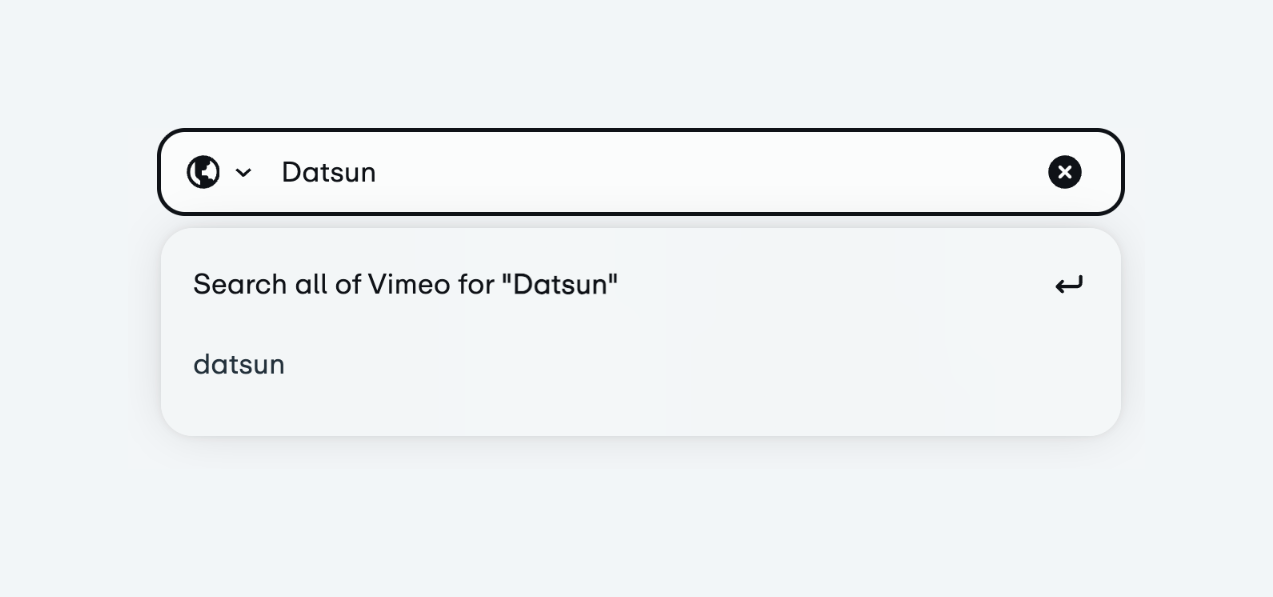
Task: Click the return key symbol in suggestions
Action: click(x=1068, y=285)
